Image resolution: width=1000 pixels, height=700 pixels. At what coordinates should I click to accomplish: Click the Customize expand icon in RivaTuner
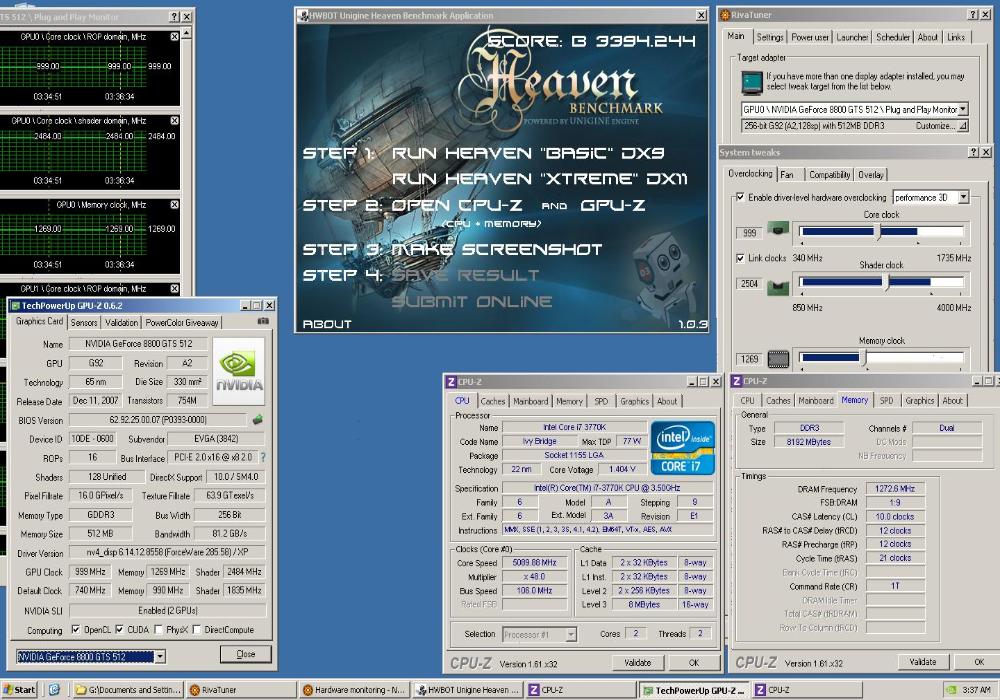pyautogui.click(x=962, y=126)
